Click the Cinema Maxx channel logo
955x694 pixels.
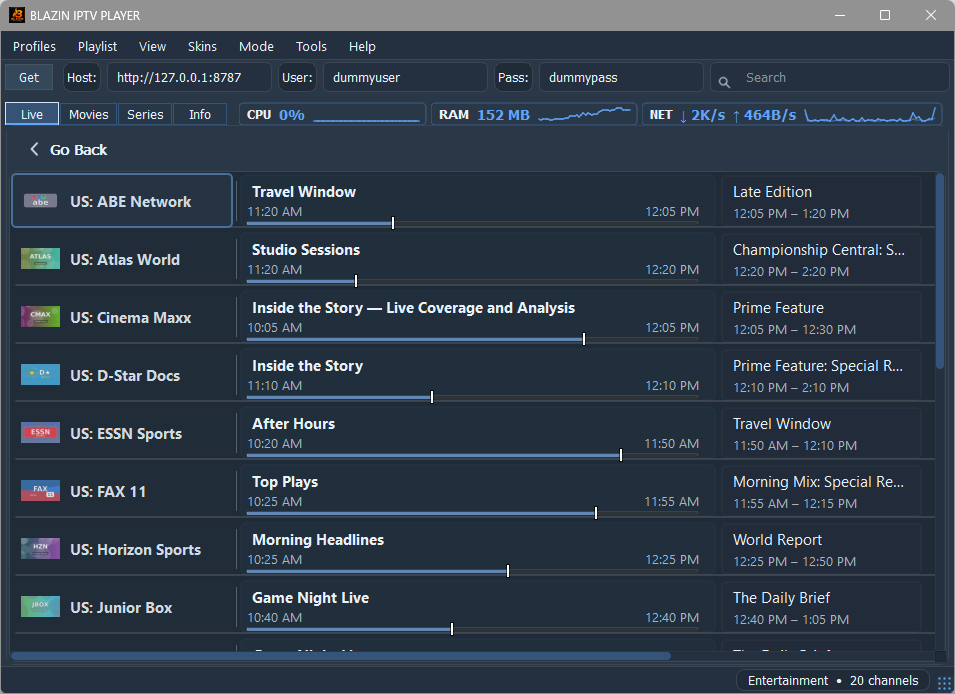click(40, 317)
